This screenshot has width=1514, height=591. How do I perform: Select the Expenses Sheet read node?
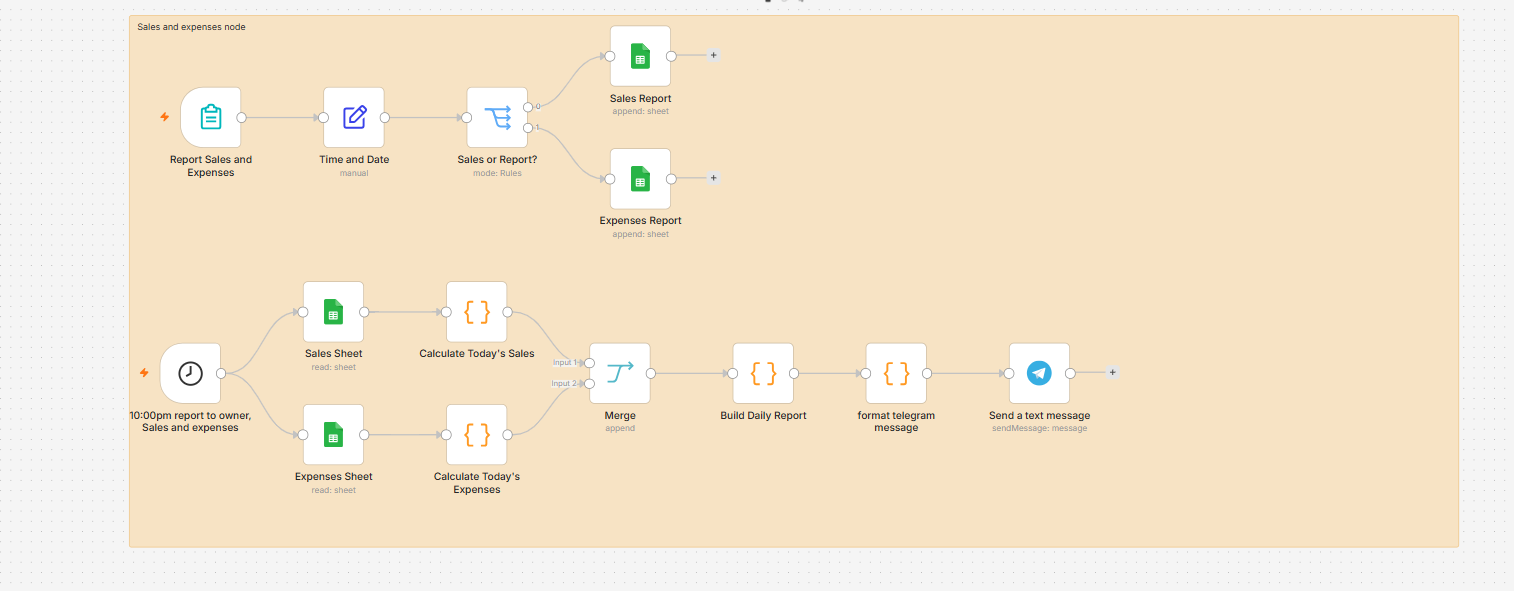pos(333,434)
